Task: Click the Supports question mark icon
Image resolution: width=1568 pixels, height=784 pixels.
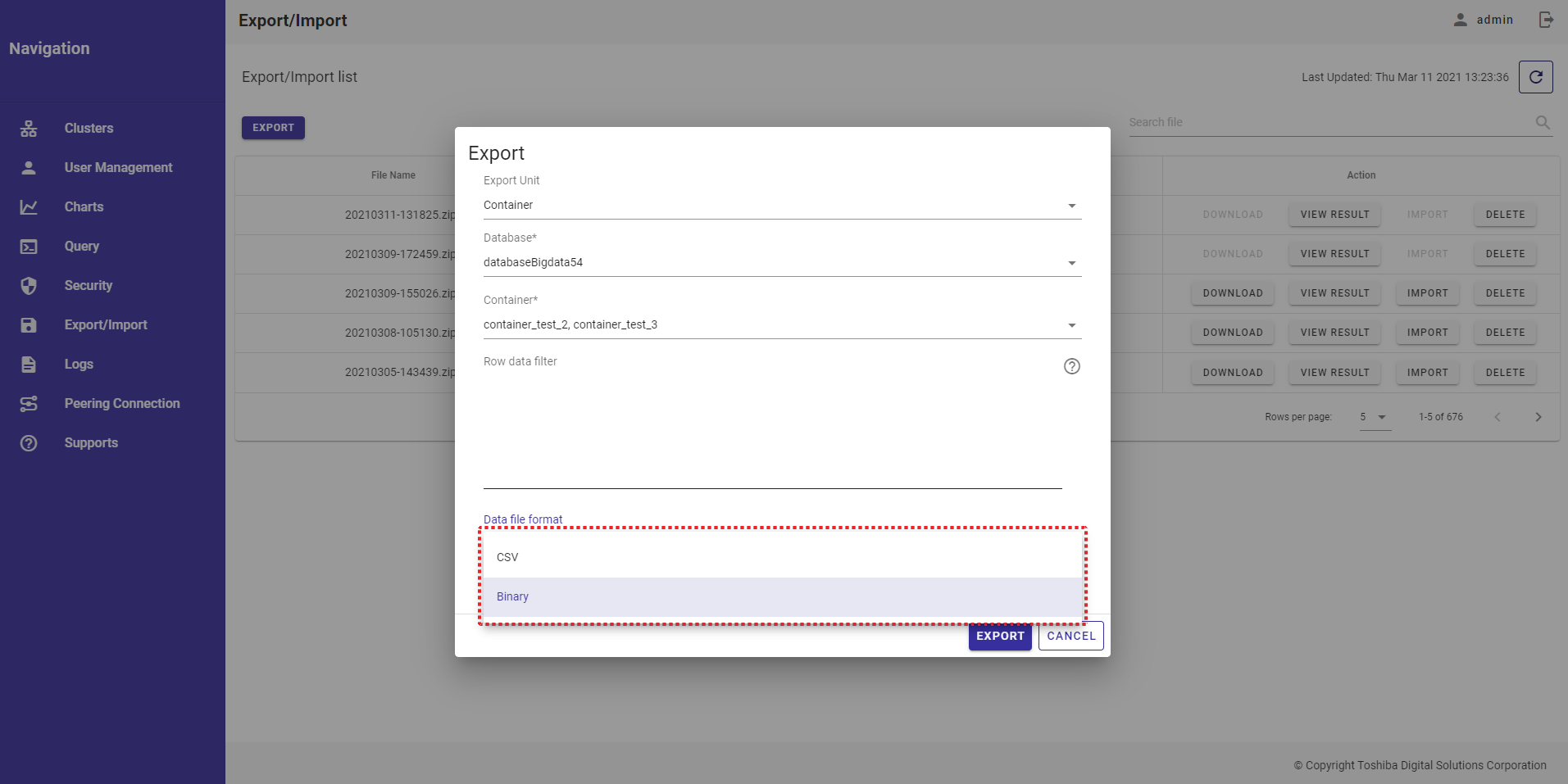Action: pyautogui.click(x=29, y=442)
